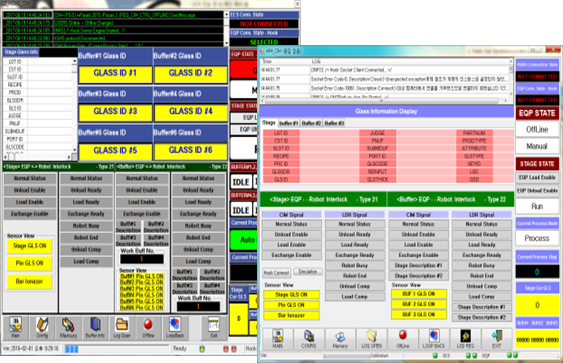
Task: Open CONFIG in the front window toolbar
Action: tap(308, 339)
